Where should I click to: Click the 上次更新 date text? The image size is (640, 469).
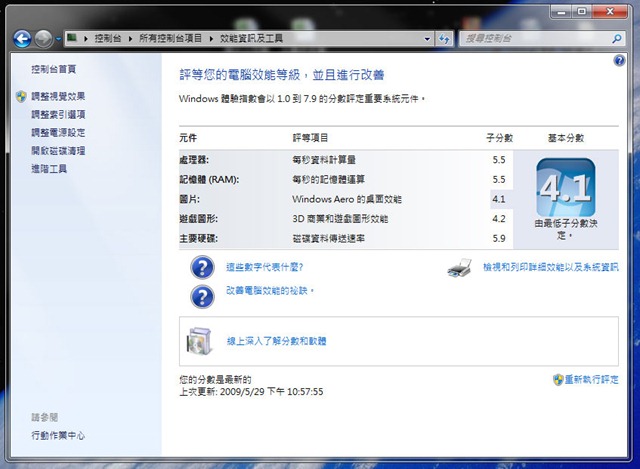pos(251,392)
